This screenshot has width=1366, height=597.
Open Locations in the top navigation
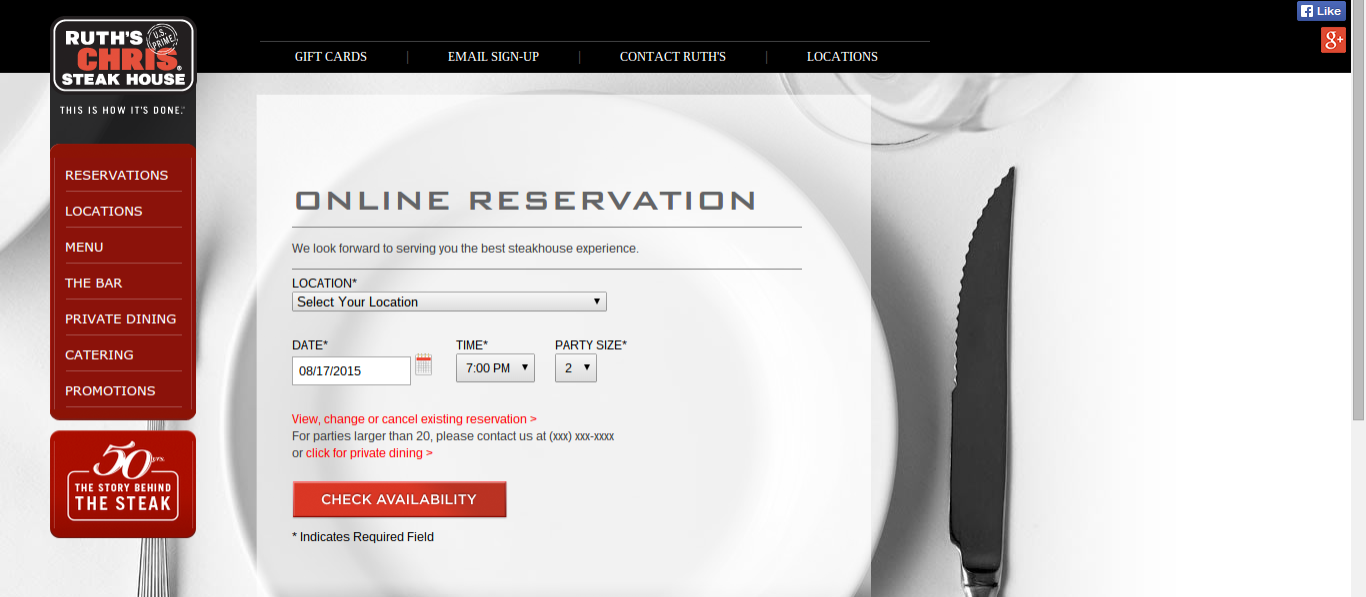coord(842,57)
